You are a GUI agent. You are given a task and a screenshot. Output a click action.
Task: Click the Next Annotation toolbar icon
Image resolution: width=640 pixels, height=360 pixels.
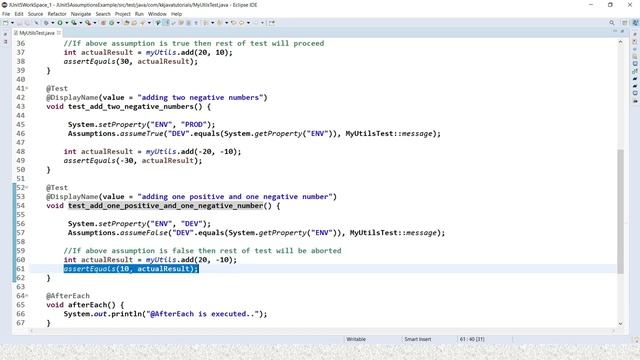pyautogui.click(x=206, y=23)
